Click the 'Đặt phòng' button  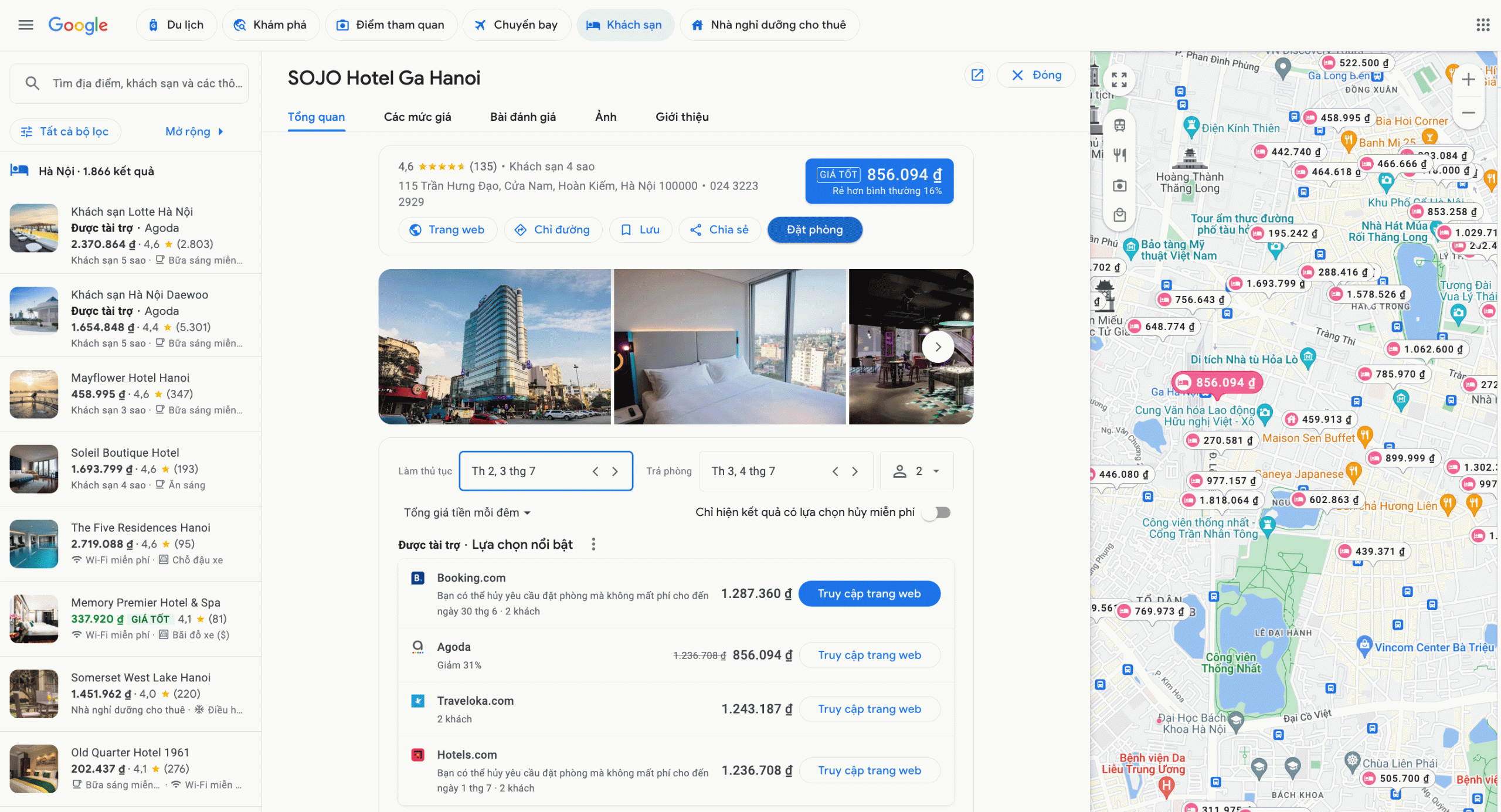click(x=814, y=230)
